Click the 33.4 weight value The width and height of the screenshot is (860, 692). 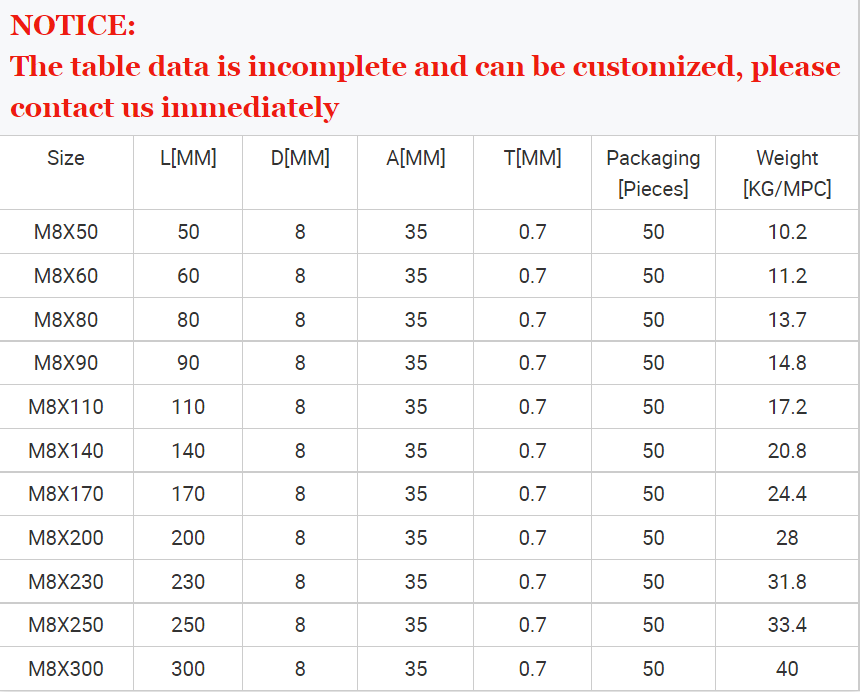tap(787, 625)
